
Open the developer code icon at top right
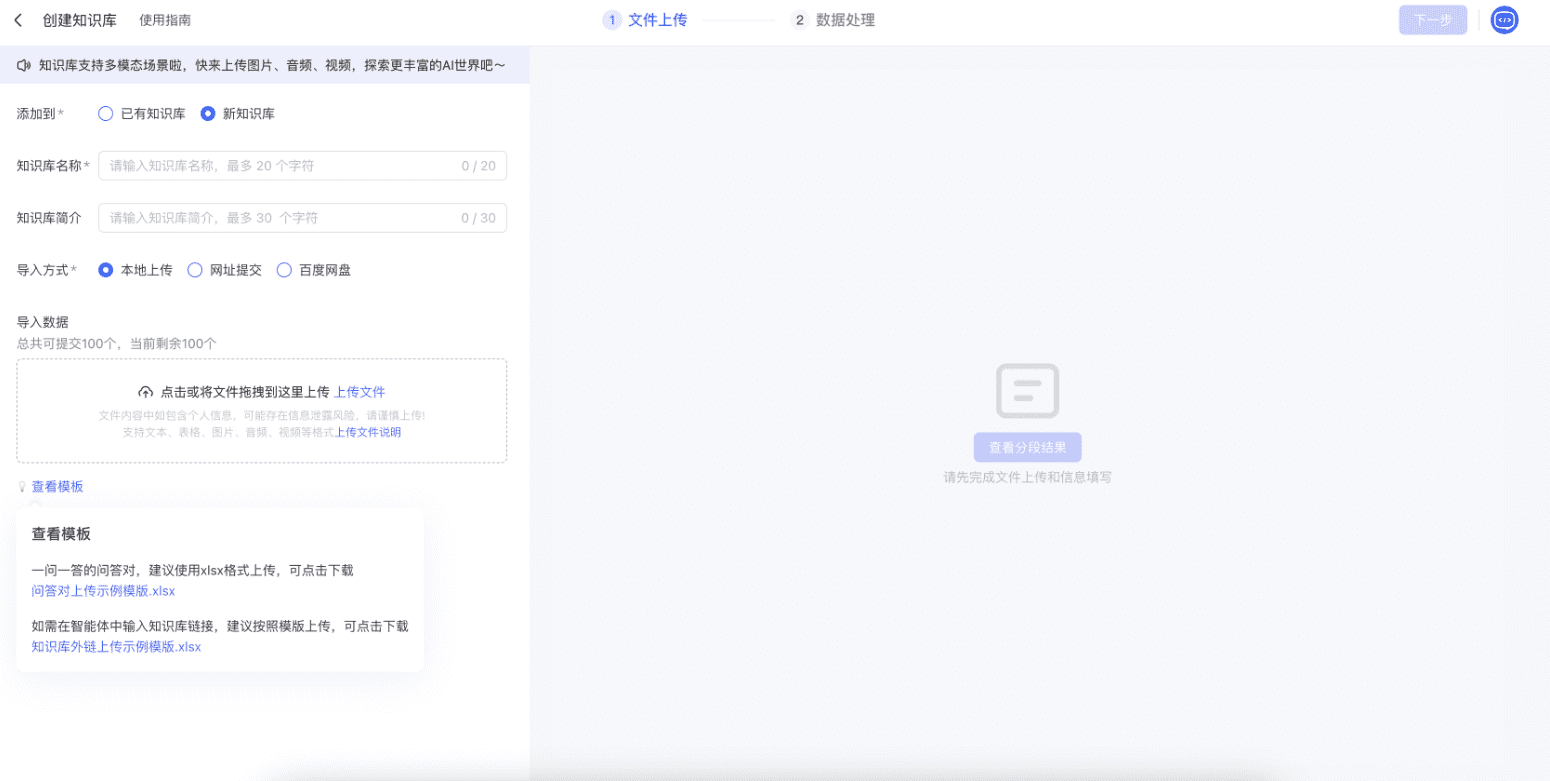pos(1504,20)
